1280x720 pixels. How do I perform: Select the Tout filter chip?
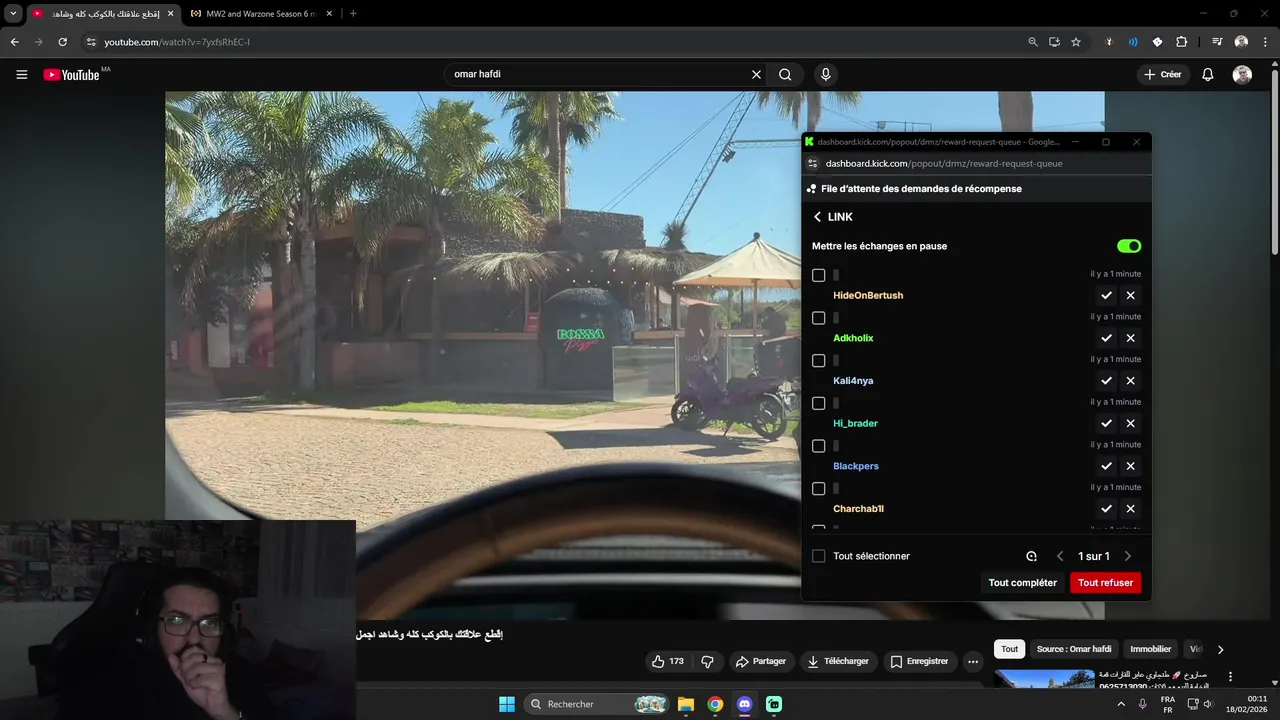(x=1010, y=649)
